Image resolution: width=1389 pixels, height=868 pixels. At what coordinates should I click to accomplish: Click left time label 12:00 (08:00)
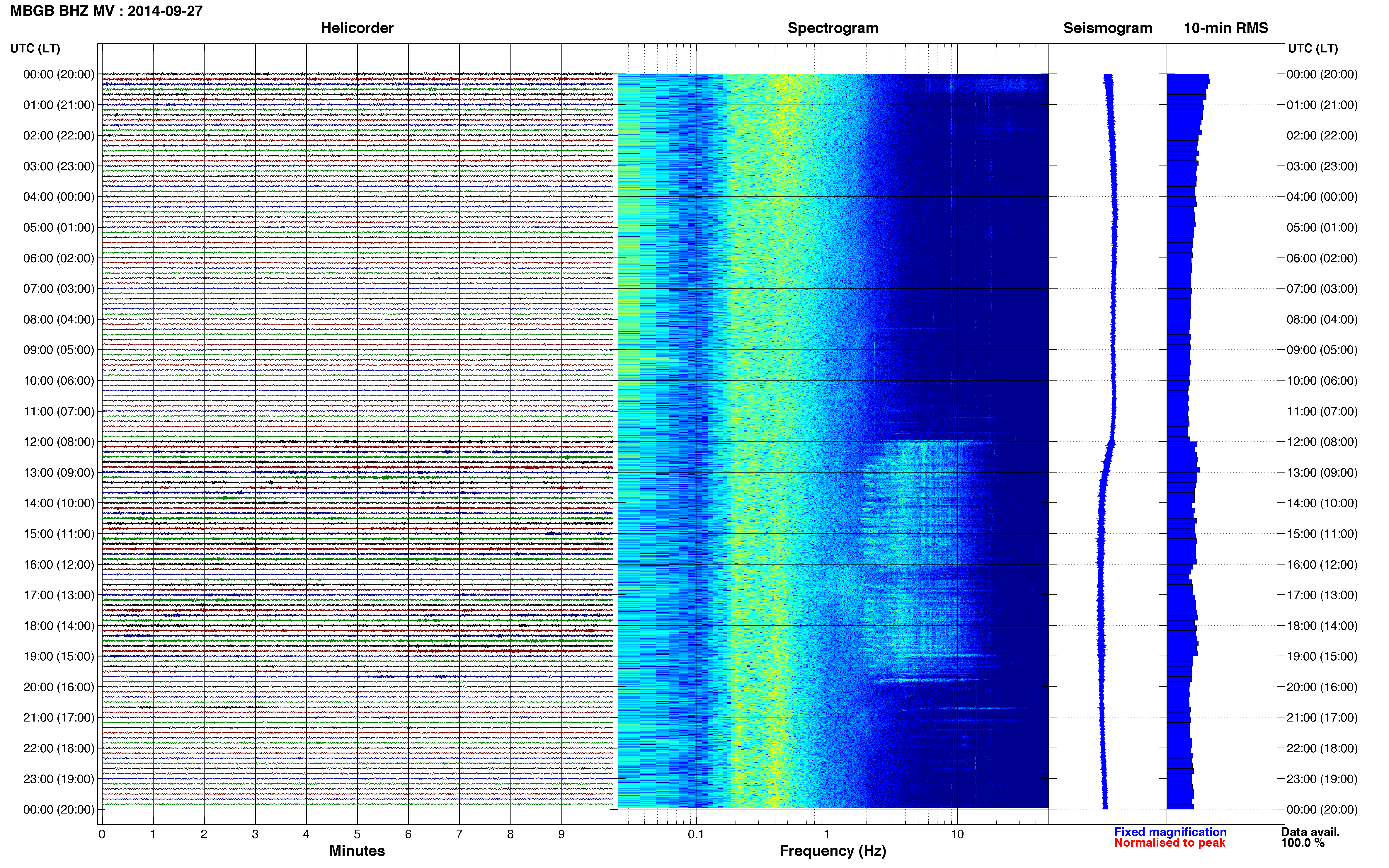tap(59, 442)
